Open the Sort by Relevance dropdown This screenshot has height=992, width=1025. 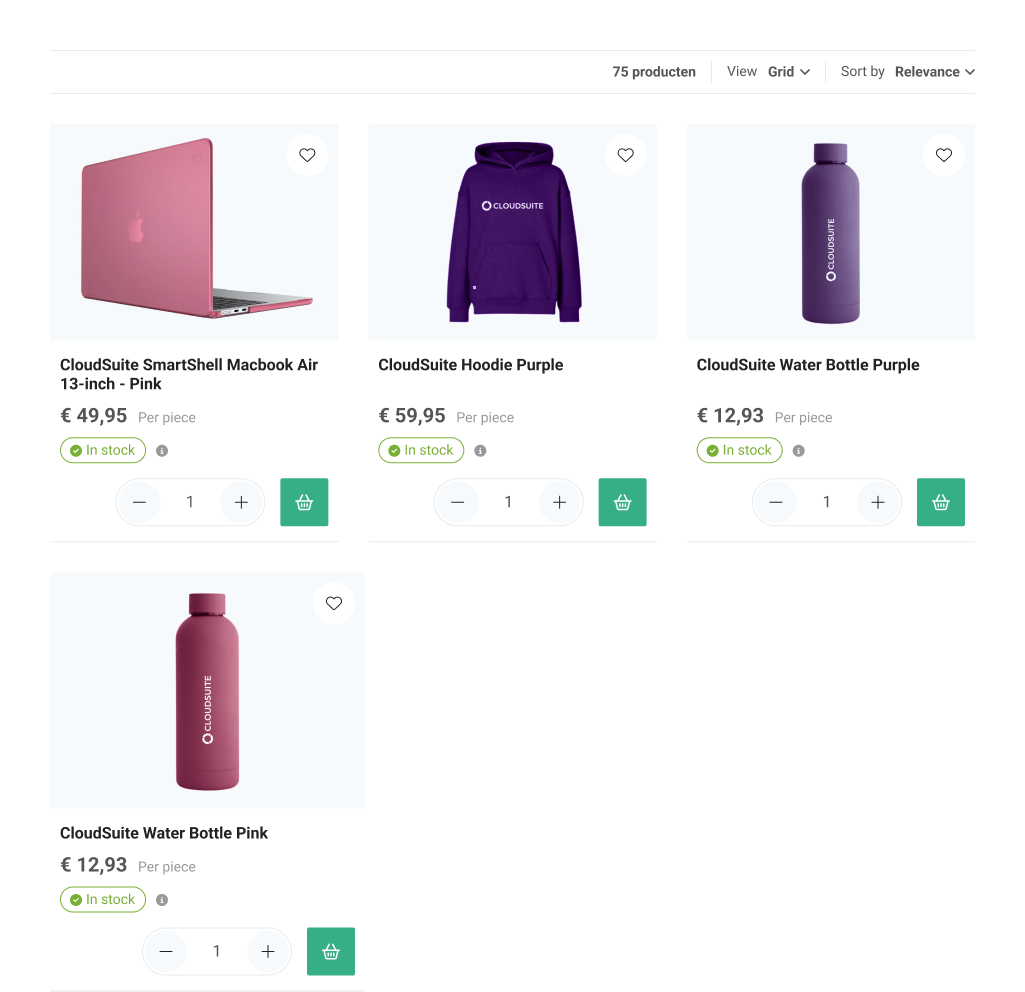pyautogui.click(x=934, y=72)
